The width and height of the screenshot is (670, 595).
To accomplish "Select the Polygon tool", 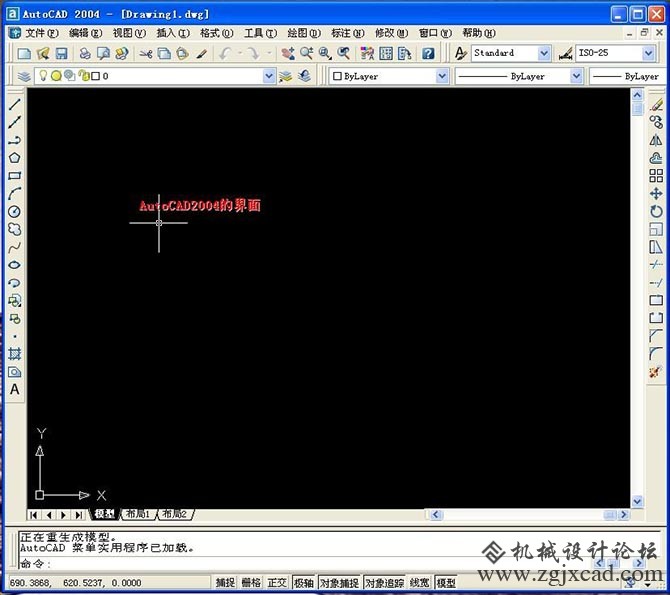I will tap(15, 158).
